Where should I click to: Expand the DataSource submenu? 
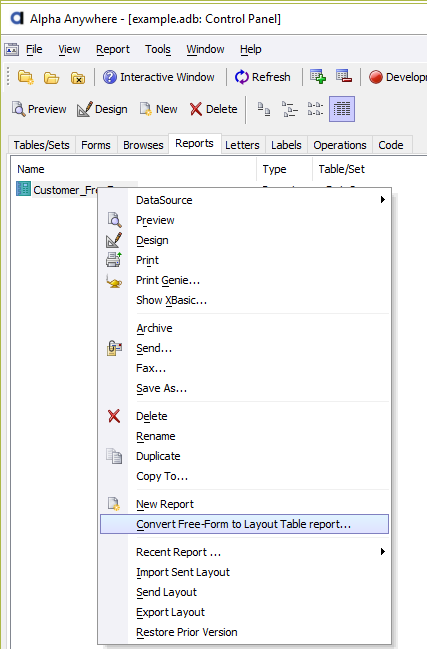[244, 200]
